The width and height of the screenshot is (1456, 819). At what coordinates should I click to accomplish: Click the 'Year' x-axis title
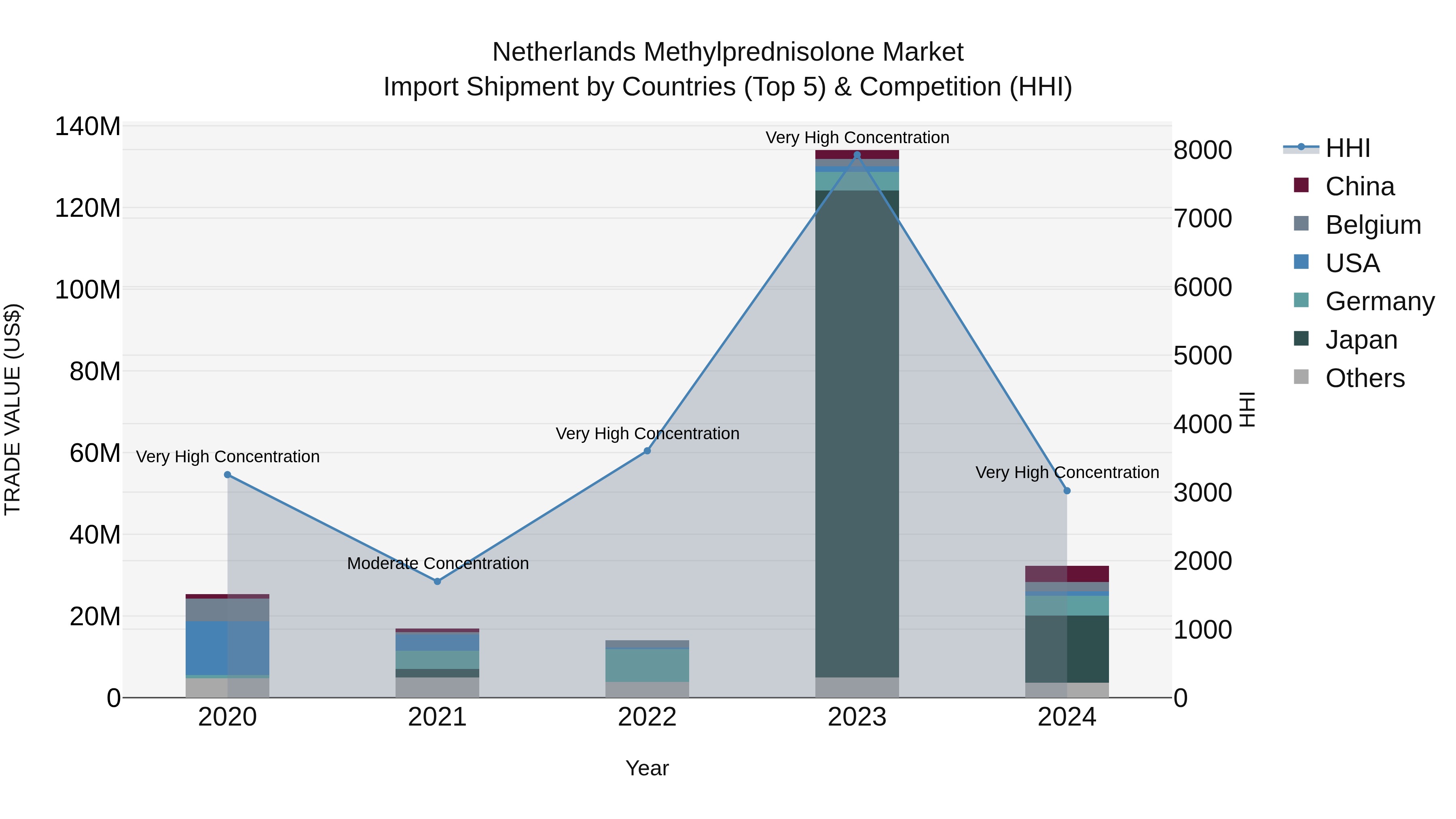[647, 768]
